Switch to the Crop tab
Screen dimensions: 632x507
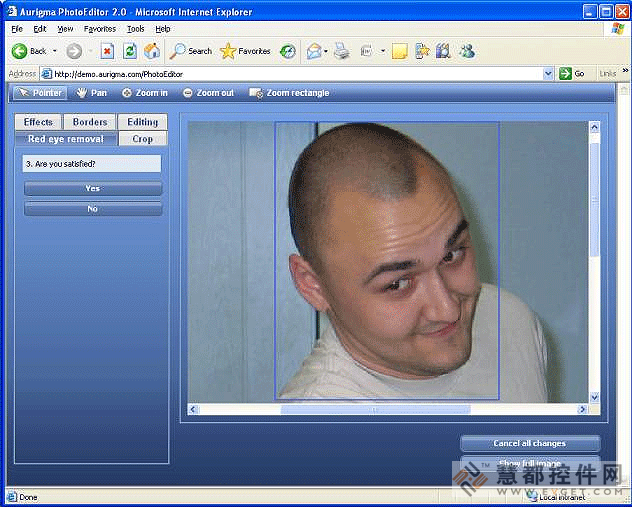coord(143,139)
